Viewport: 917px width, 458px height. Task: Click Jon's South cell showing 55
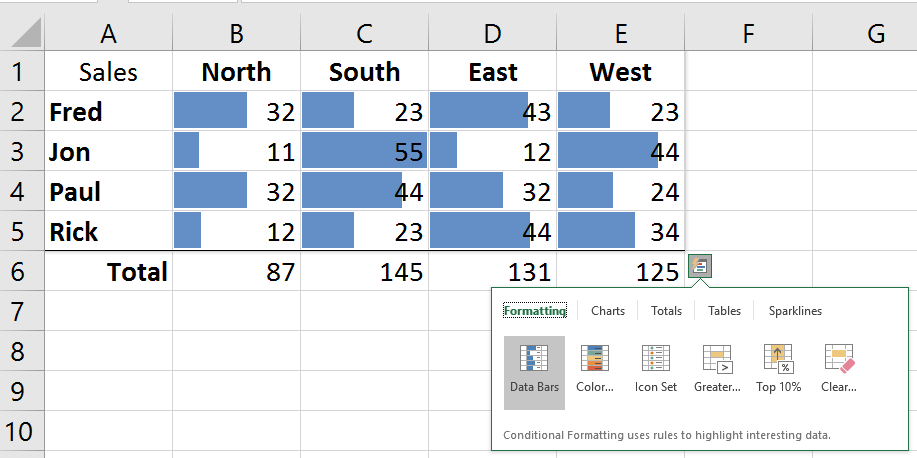364,152
